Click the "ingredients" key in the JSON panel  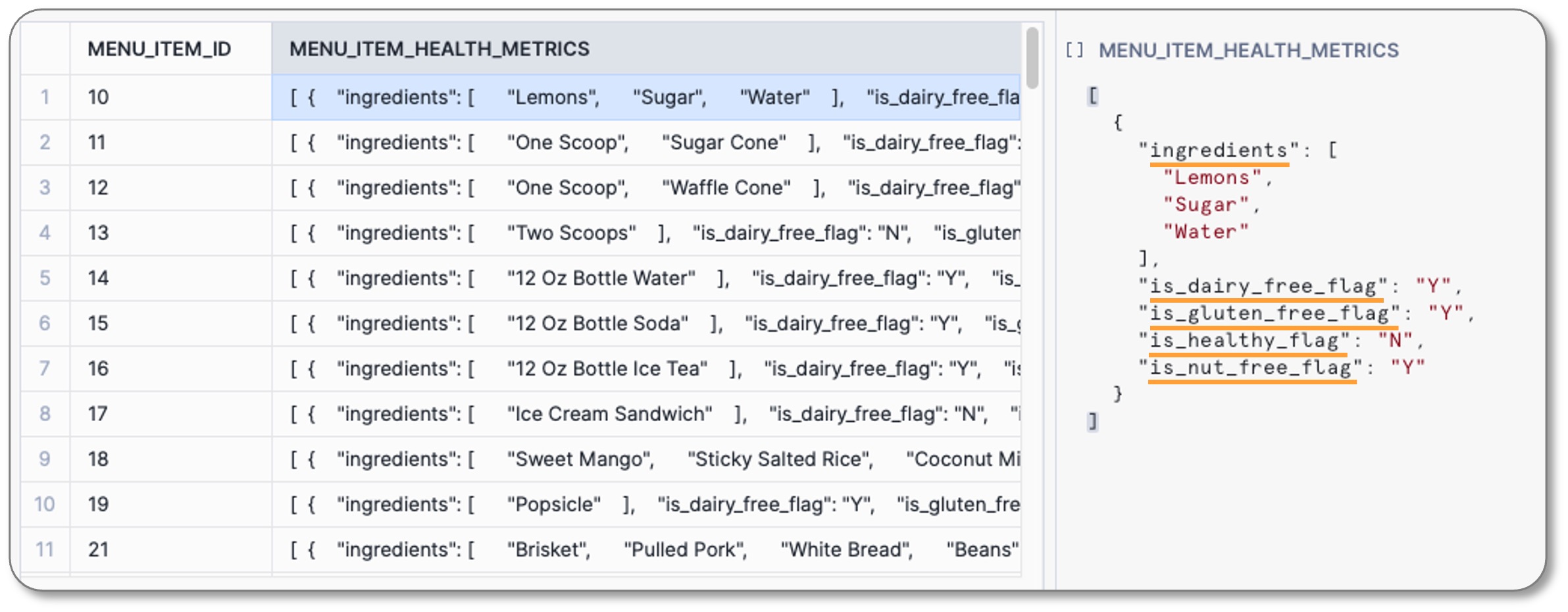1218,151
